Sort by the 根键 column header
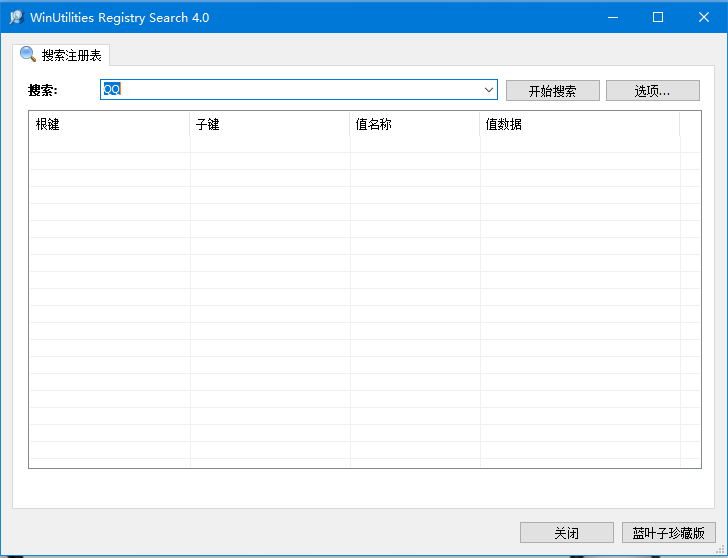This screenshot has height=558, width=728. point(110,124)
